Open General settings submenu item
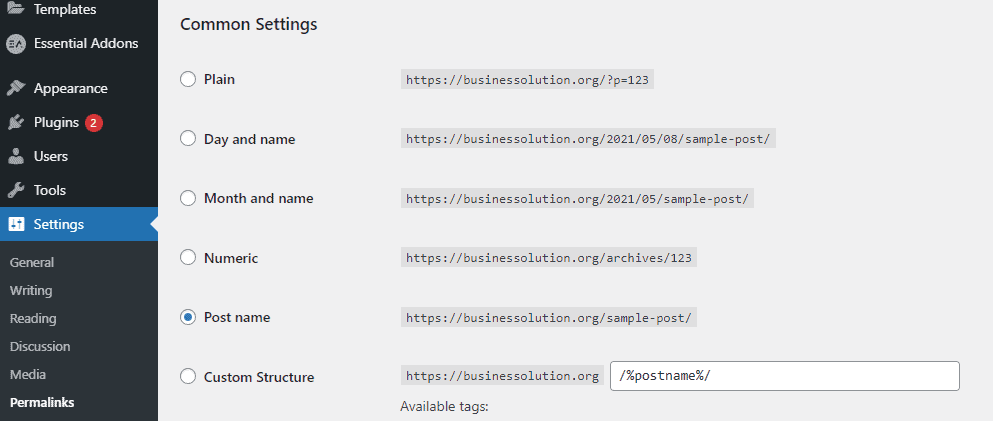This screenshot has height=421, width=993. coord(32,262)
